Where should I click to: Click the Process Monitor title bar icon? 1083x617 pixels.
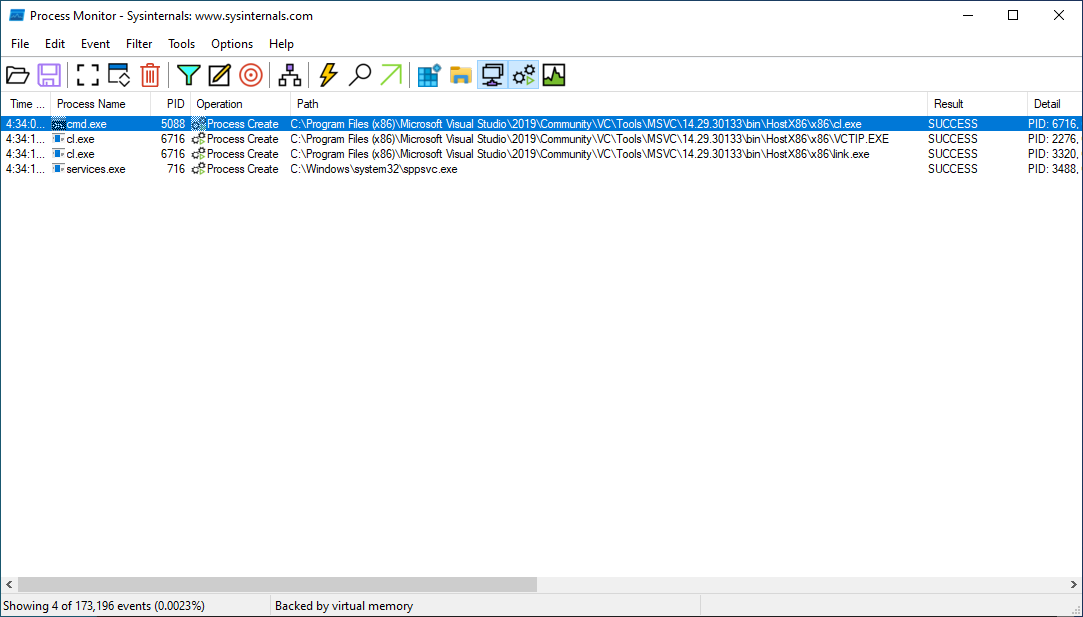(17, 15)
